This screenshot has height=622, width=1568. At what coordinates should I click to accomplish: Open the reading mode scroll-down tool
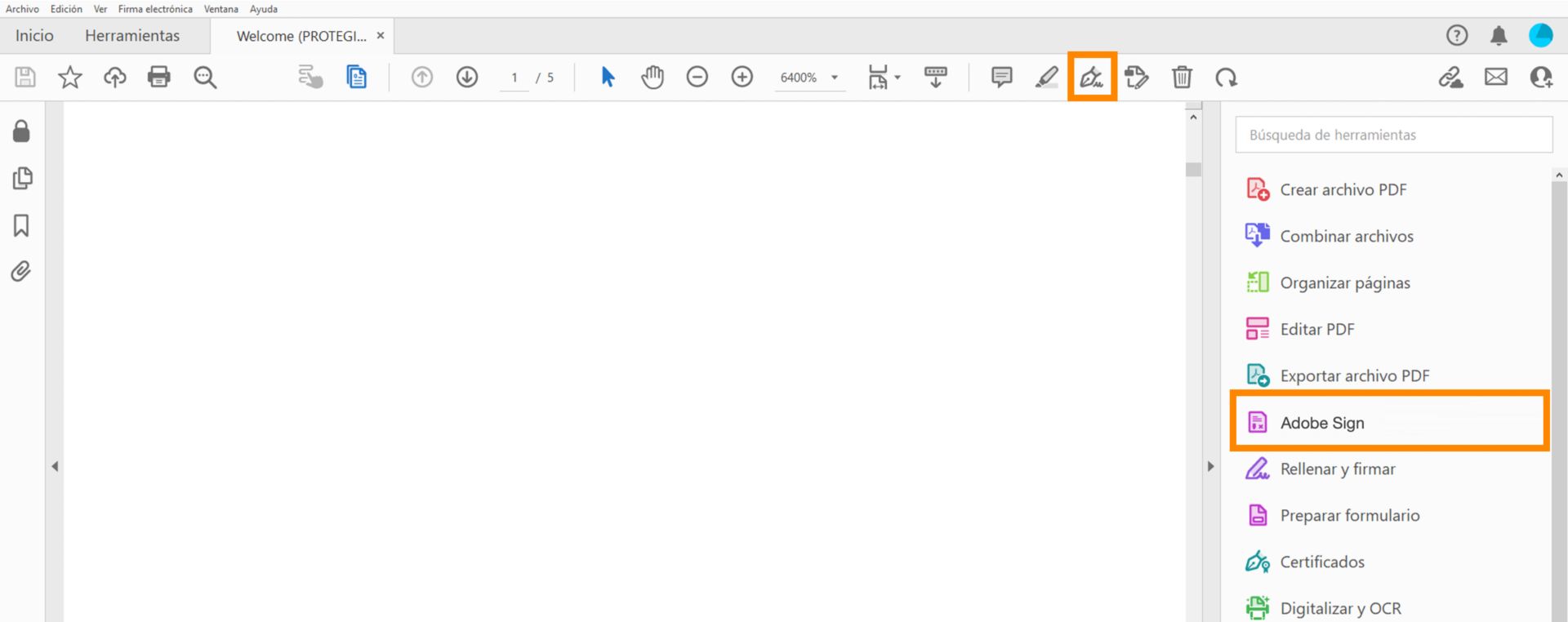936,78
